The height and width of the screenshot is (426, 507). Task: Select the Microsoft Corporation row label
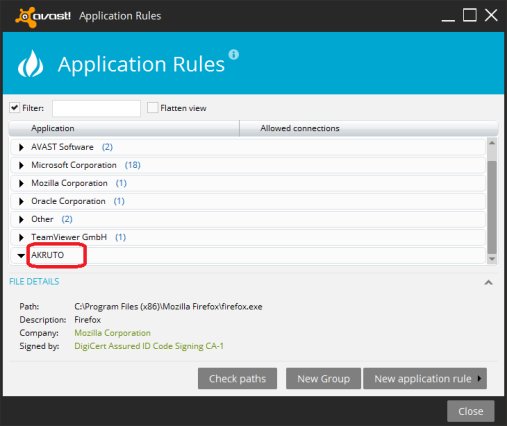[74, 165]
